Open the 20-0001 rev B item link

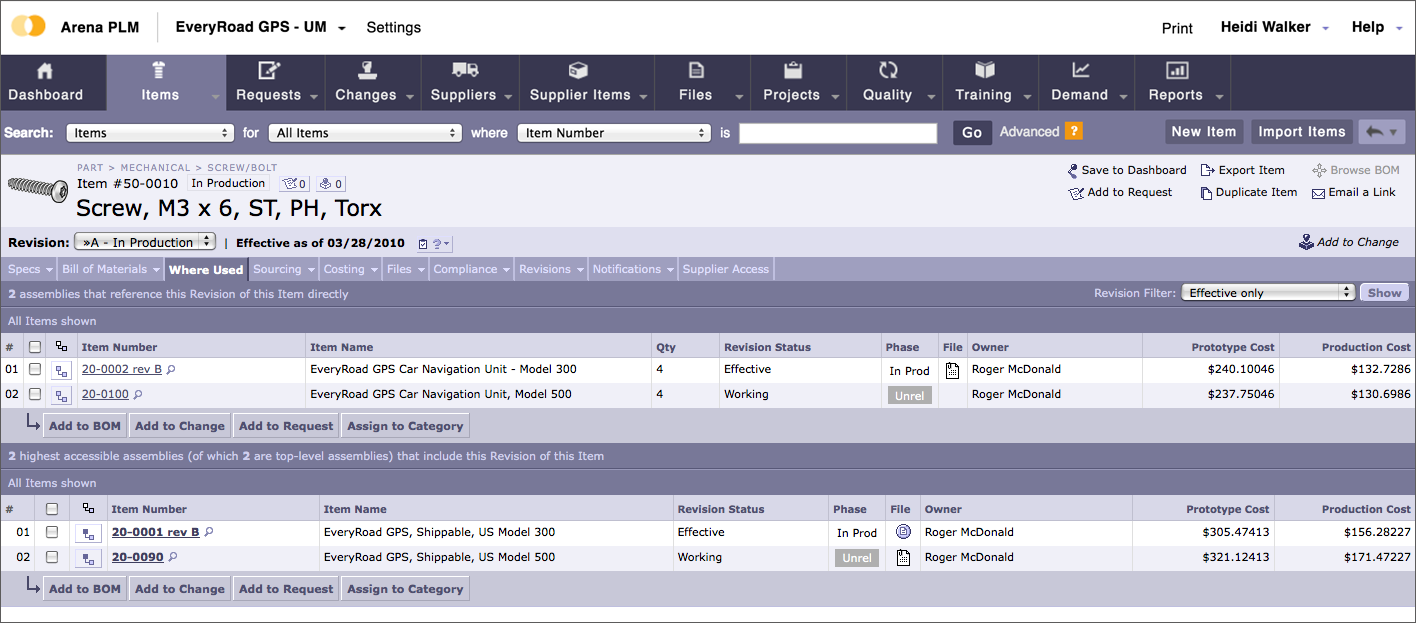(x=155, y=532)
